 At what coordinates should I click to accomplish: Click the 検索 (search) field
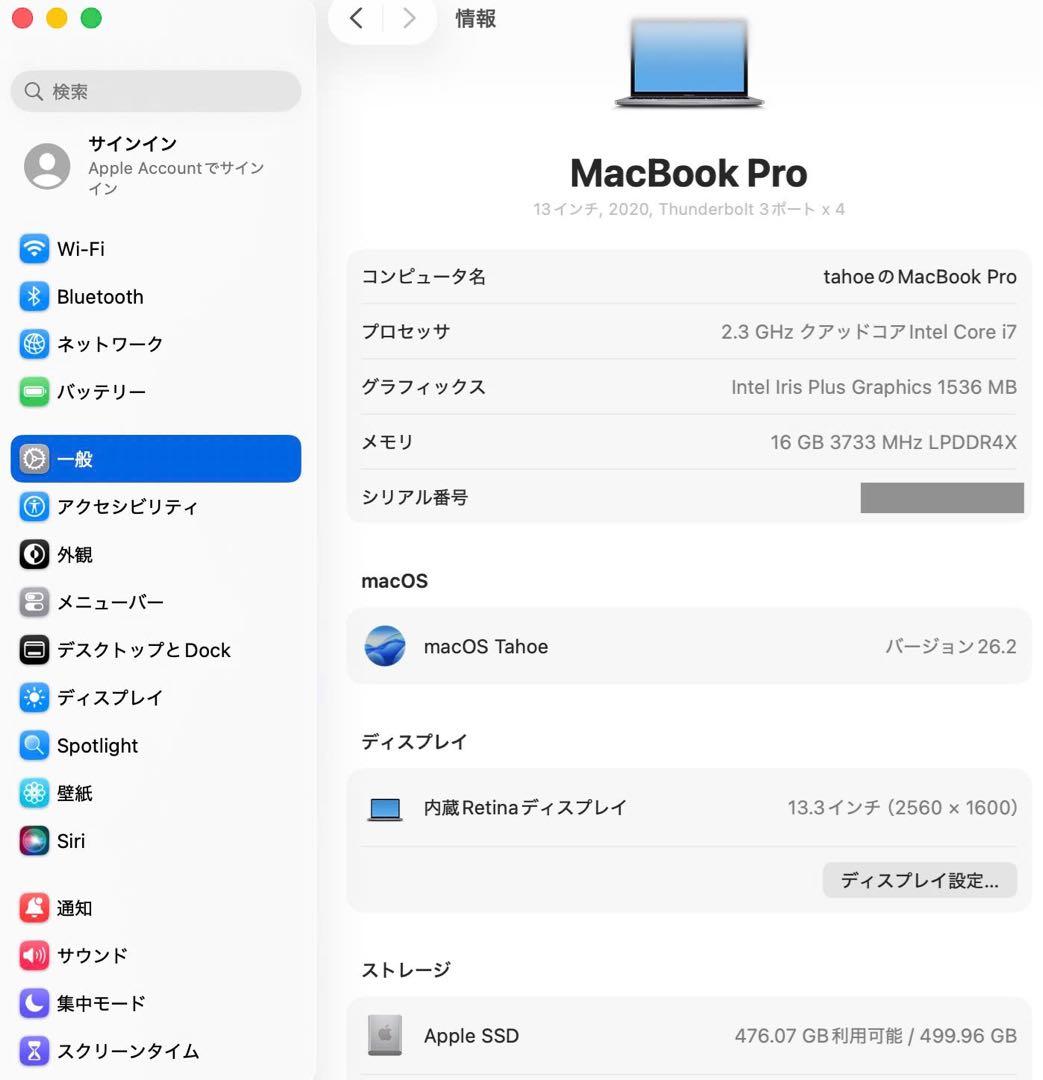coord(155,91)
